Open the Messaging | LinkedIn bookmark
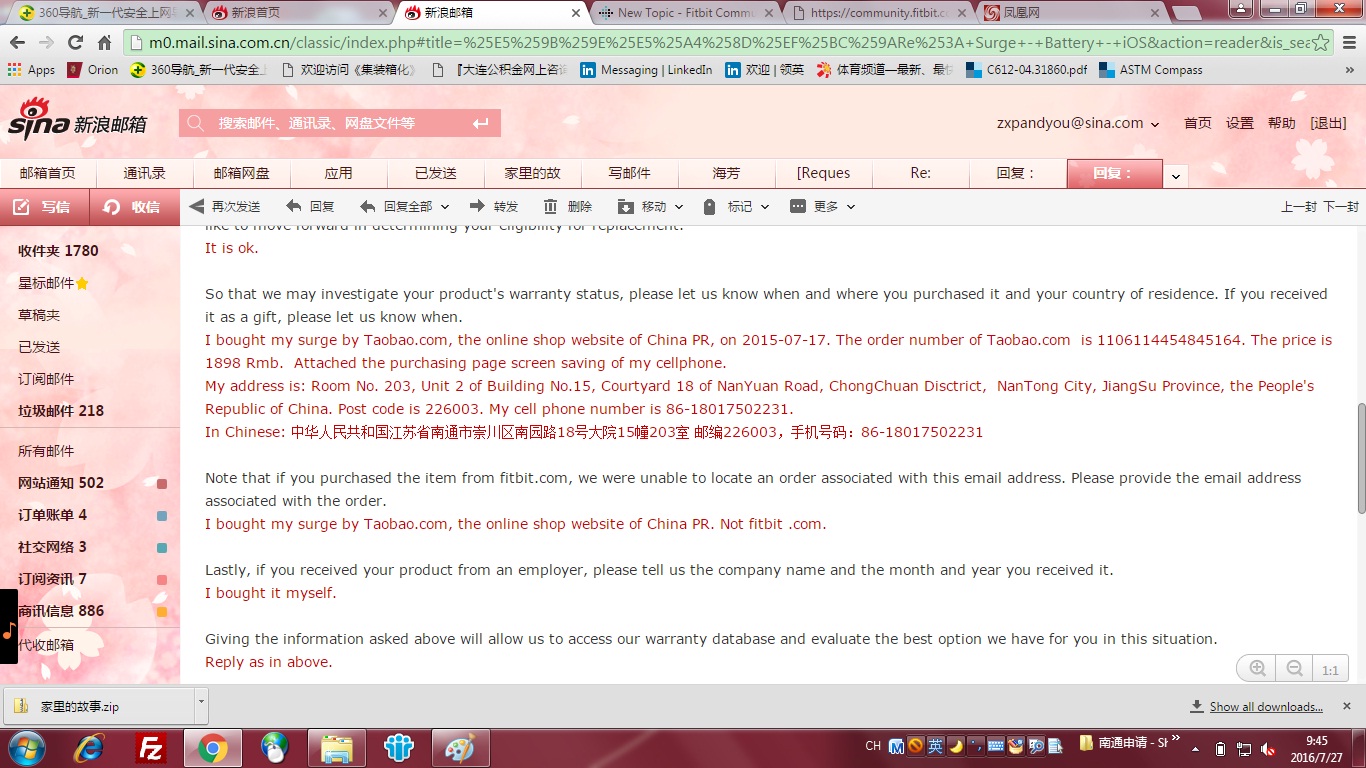This screenshot has width=1366, height=768. 647,70
